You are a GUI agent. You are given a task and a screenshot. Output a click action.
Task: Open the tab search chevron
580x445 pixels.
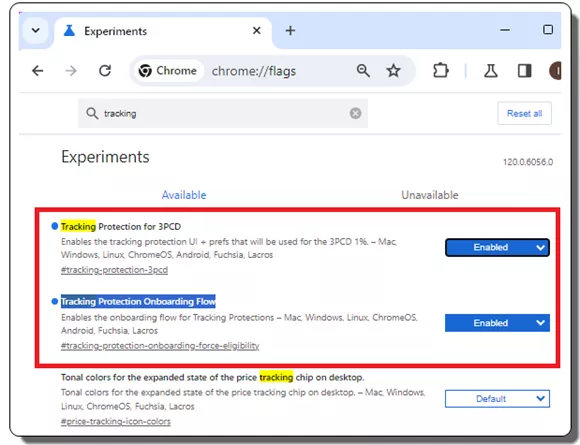36,30
